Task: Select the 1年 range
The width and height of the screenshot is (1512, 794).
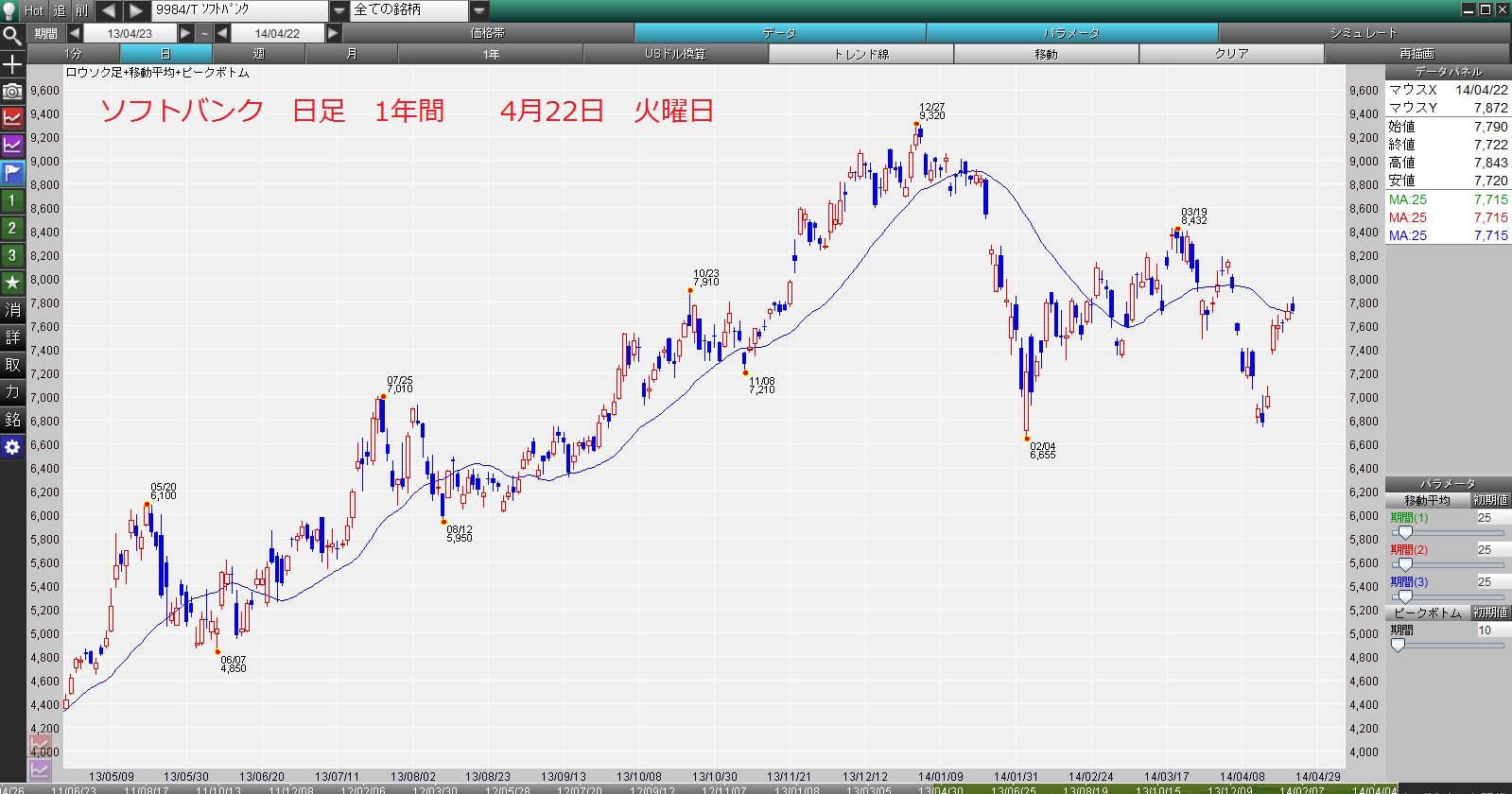Action: pos(491,54)
